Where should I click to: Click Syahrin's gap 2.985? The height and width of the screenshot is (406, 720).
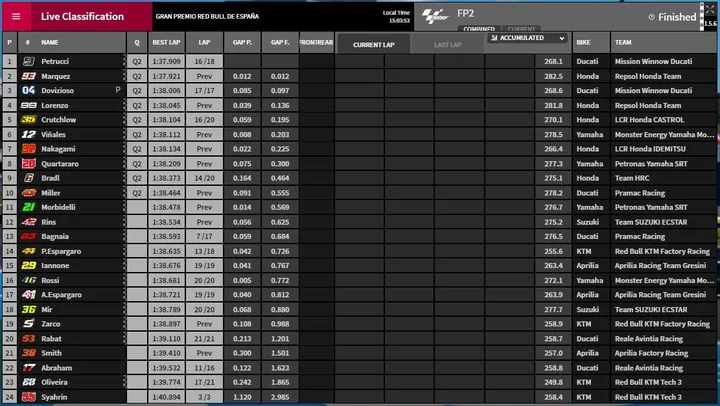[x=280, y=397]
